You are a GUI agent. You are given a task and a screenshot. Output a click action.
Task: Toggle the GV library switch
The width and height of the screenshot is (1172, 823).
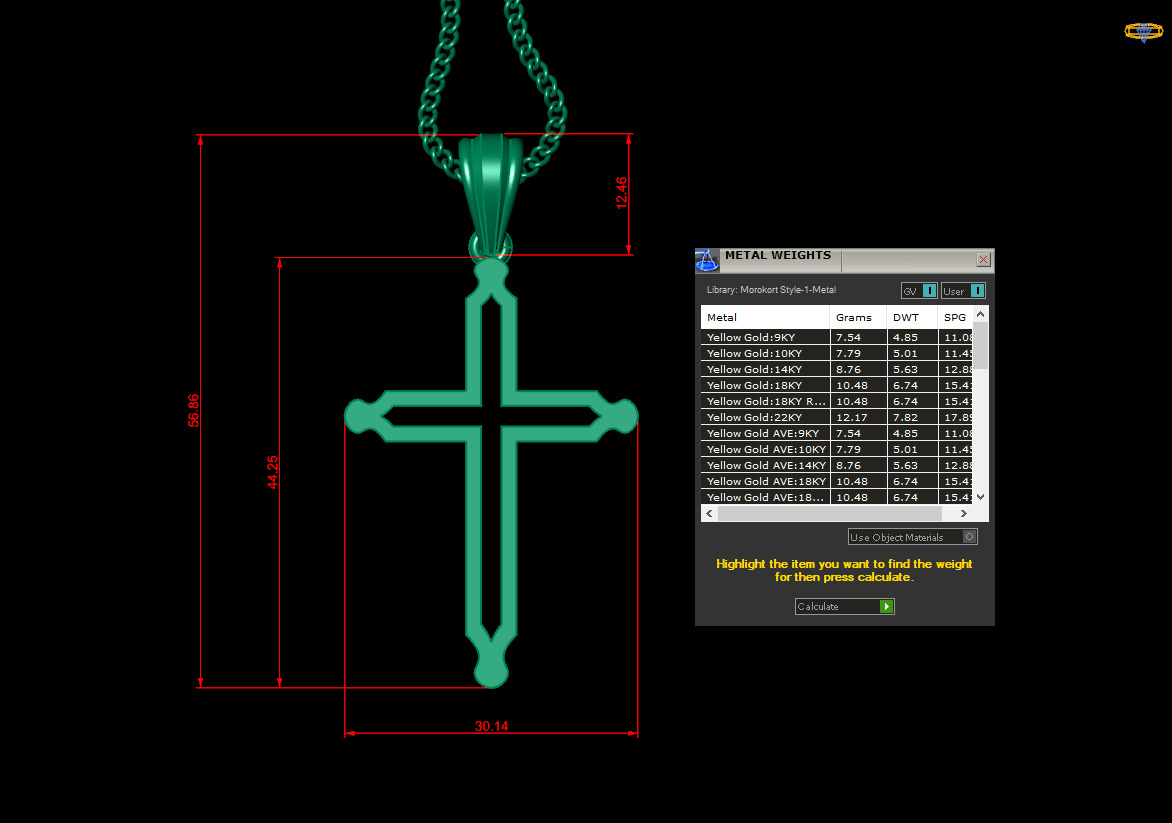point(919,291)
